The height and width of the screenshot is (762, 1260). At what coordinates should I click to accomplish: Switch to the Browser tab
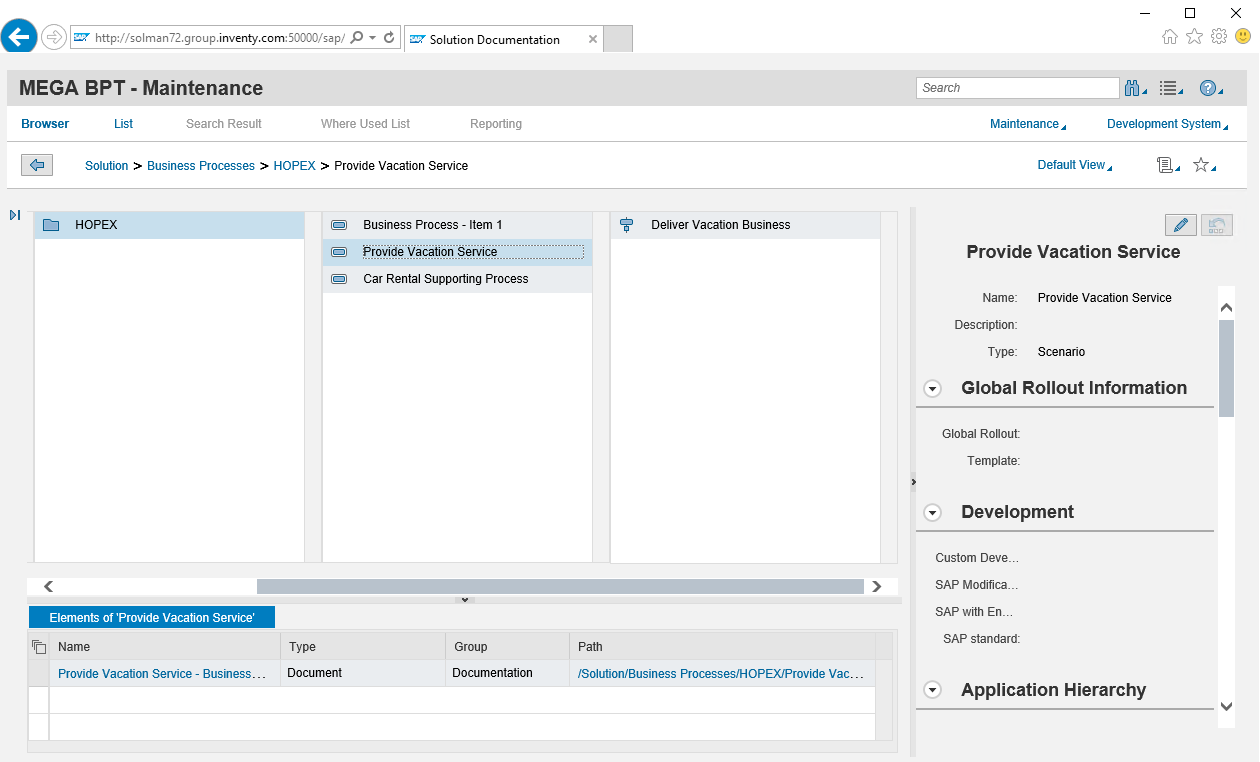coord(45,124)
